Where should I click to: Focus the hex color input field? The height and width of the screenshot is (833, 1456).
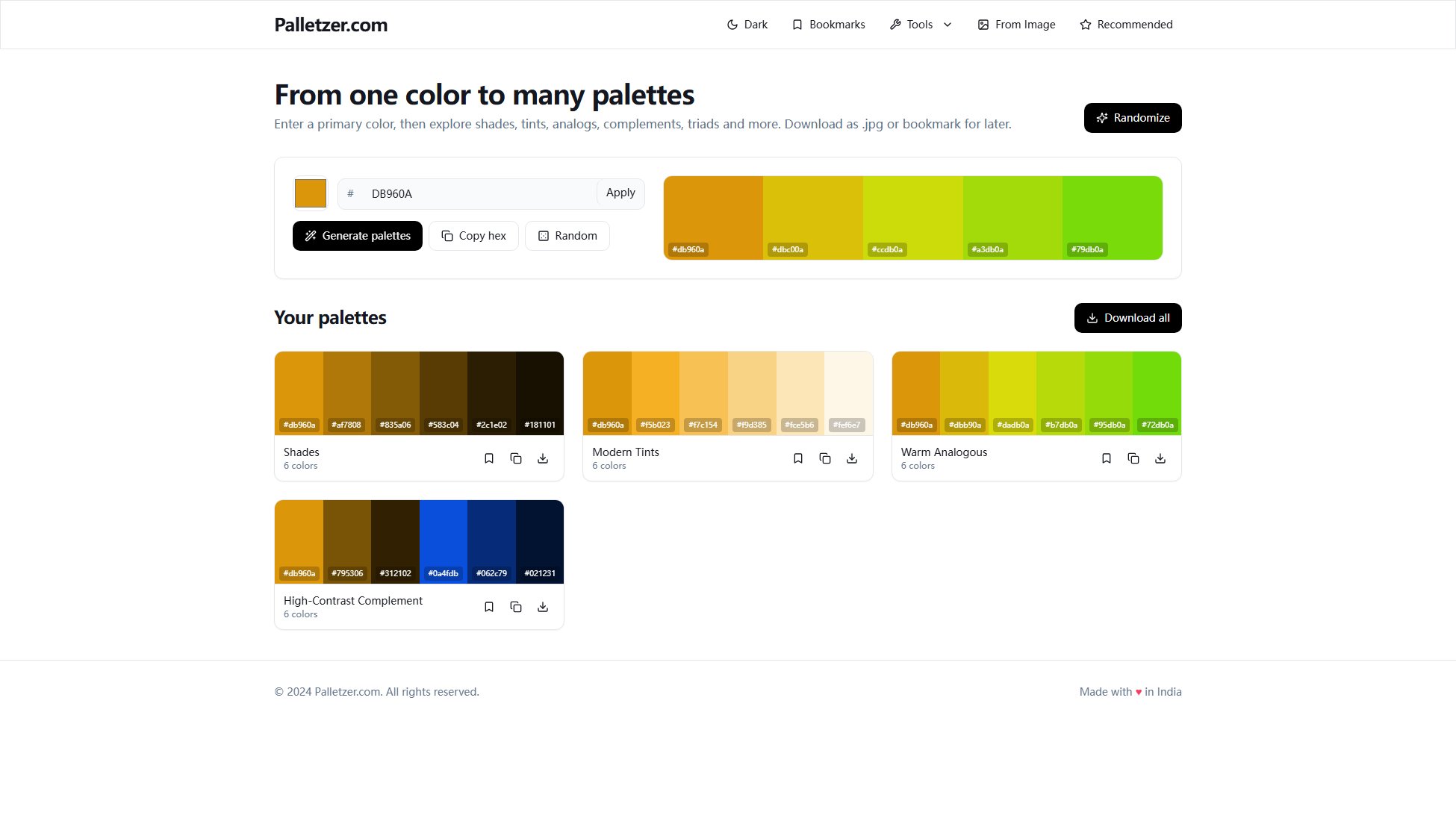[x=478, y=194]
